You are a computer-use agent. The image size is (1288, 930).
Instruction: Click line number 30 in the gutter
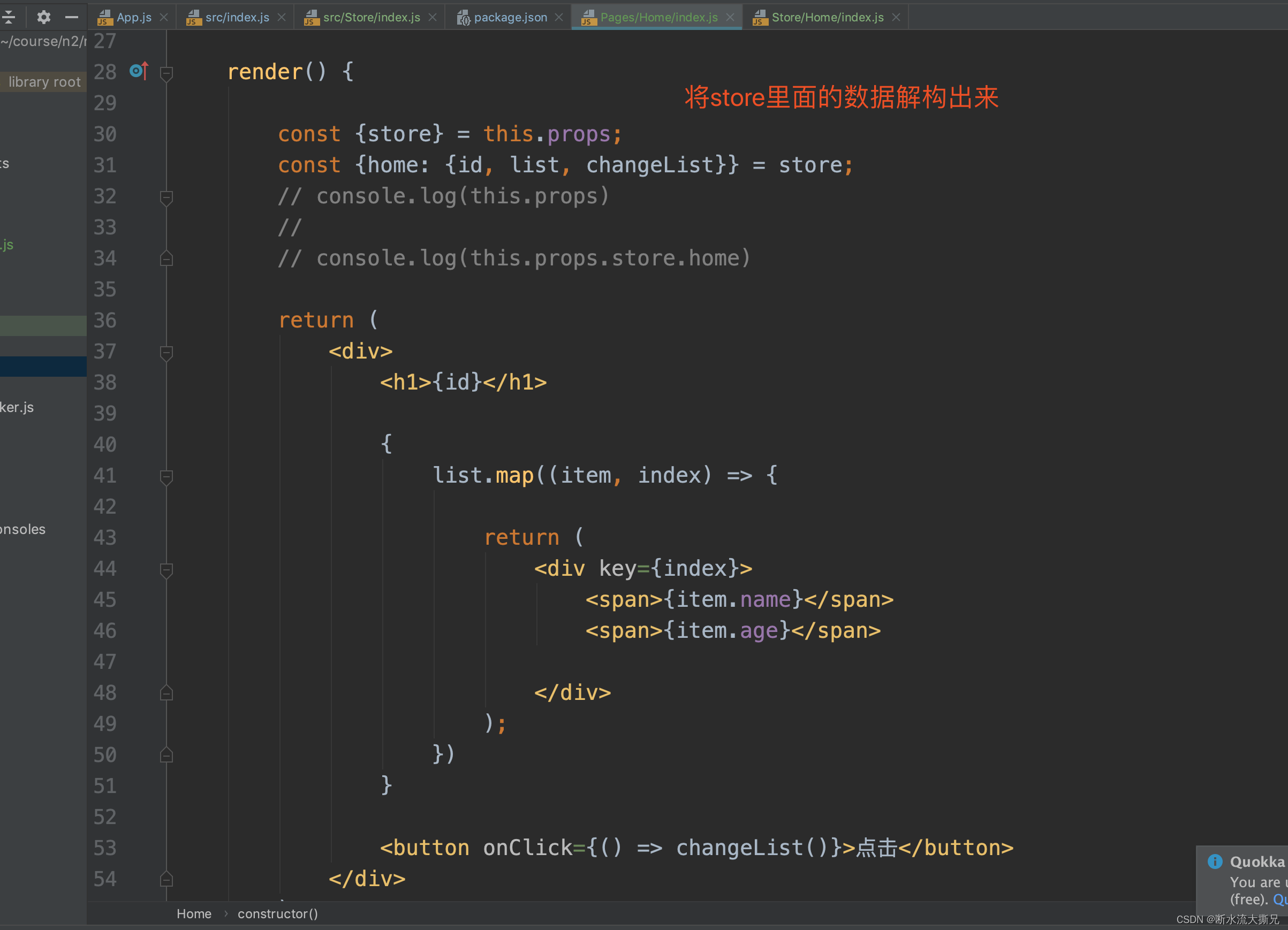coord(105,134)
